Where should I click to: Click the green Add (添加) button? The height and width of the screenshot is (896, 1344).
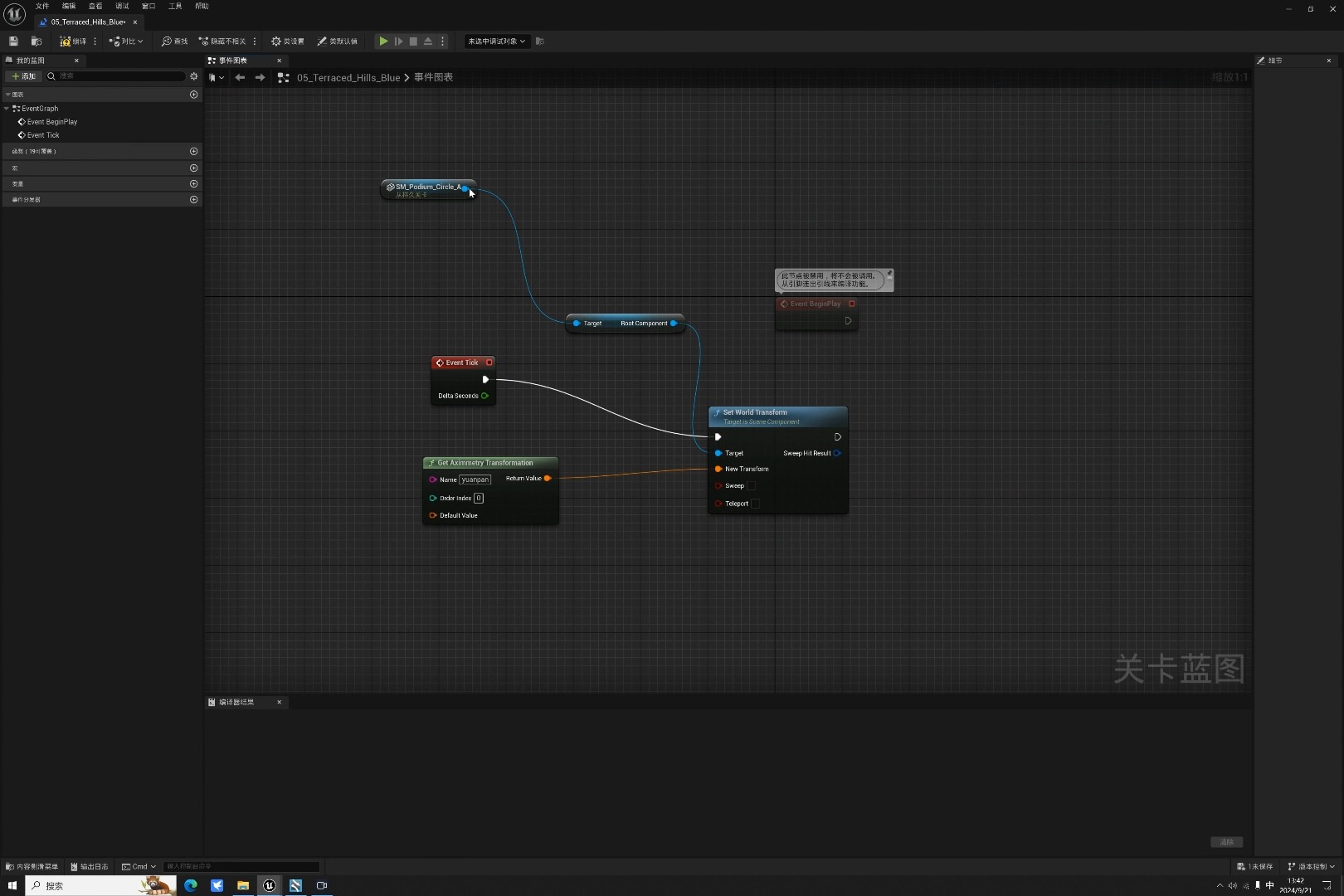click(23, 75)
